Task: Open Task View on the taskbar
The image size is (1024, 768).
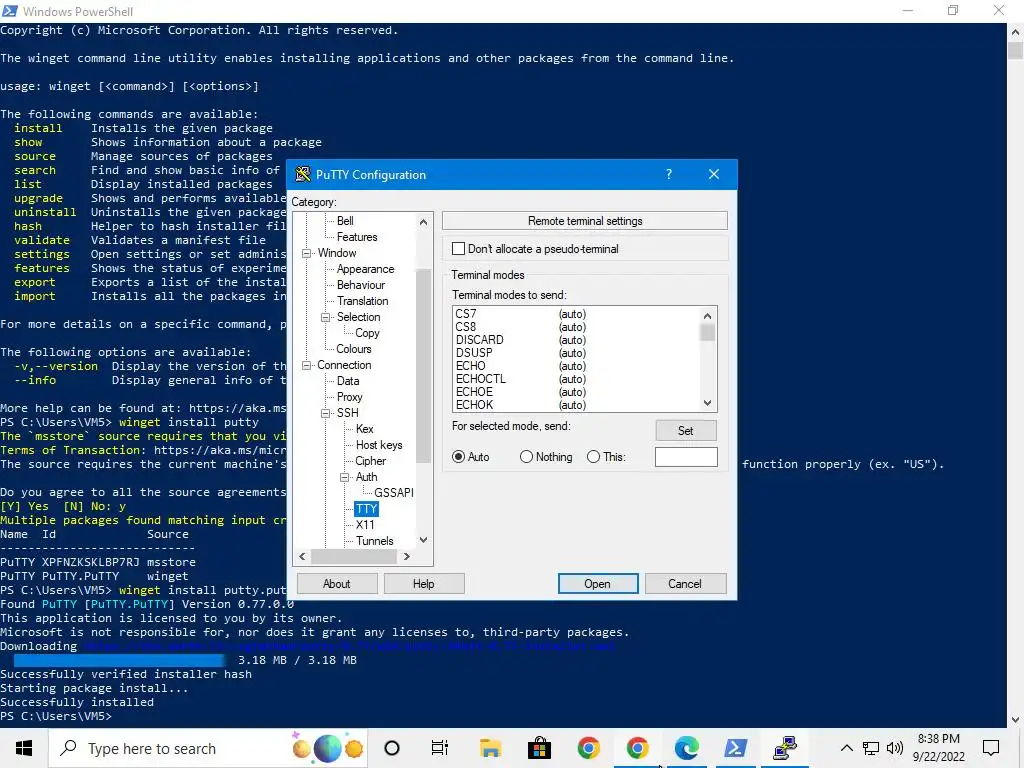Action: tap(440, 748)
